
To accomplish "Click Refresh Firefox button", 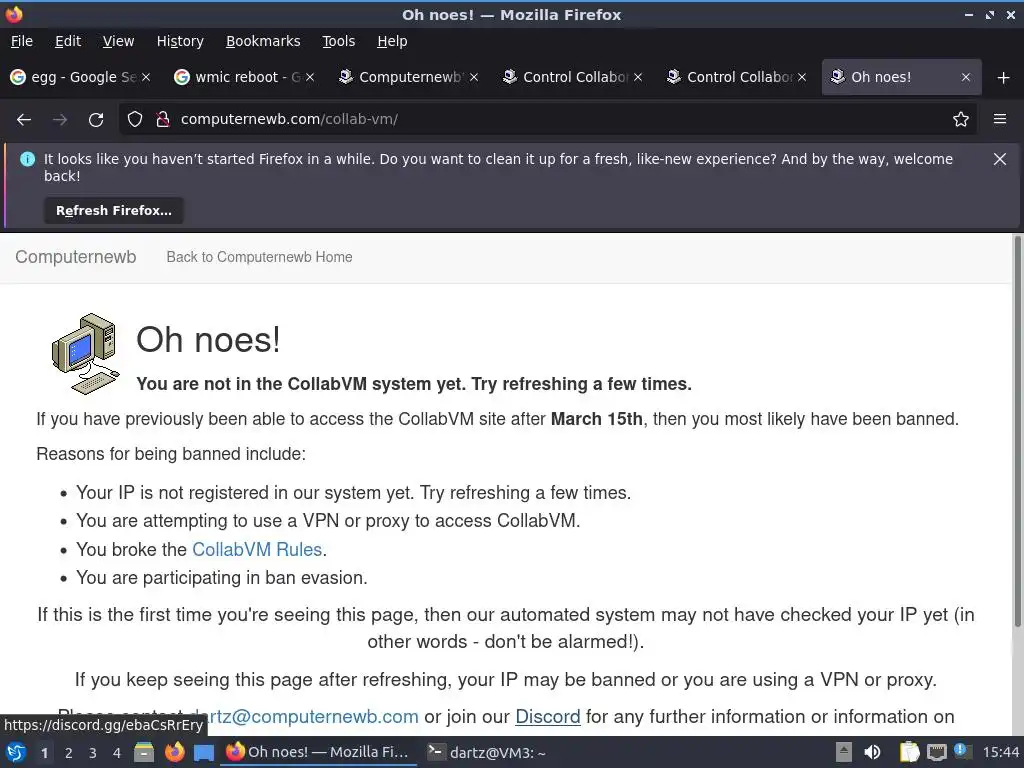I will tap(114, 211).
